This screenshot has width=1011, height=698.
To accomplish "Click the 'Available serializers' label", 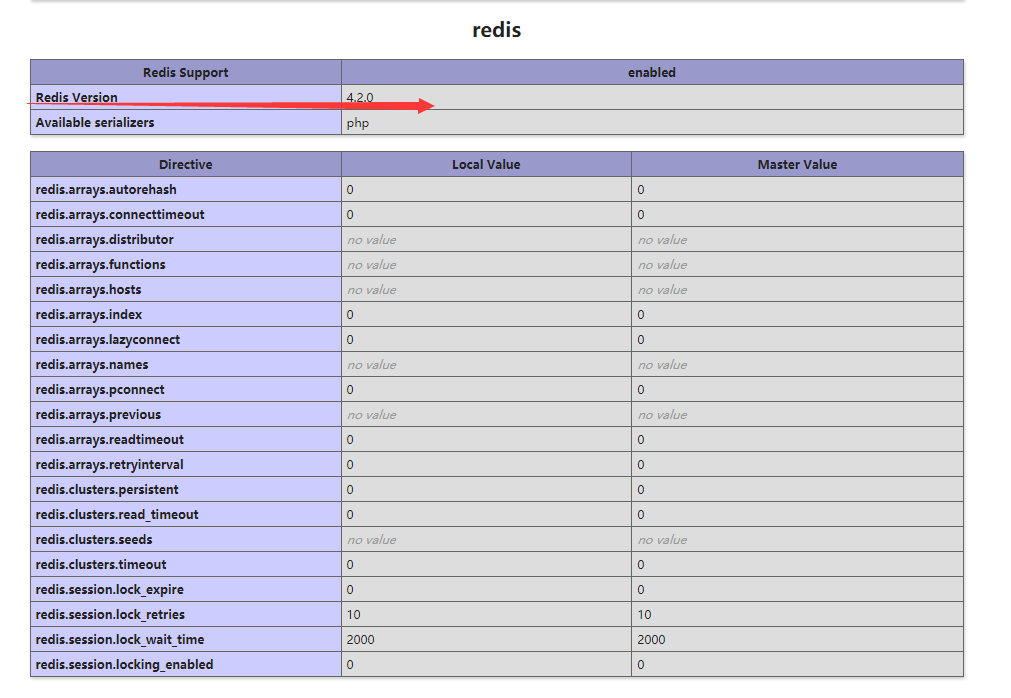I will pyautogui.click(x=95, y=122).
